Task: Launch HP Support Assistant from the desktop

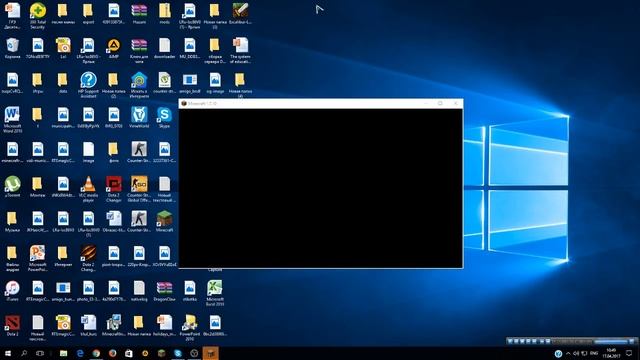Action: click(x=88, y=85)
